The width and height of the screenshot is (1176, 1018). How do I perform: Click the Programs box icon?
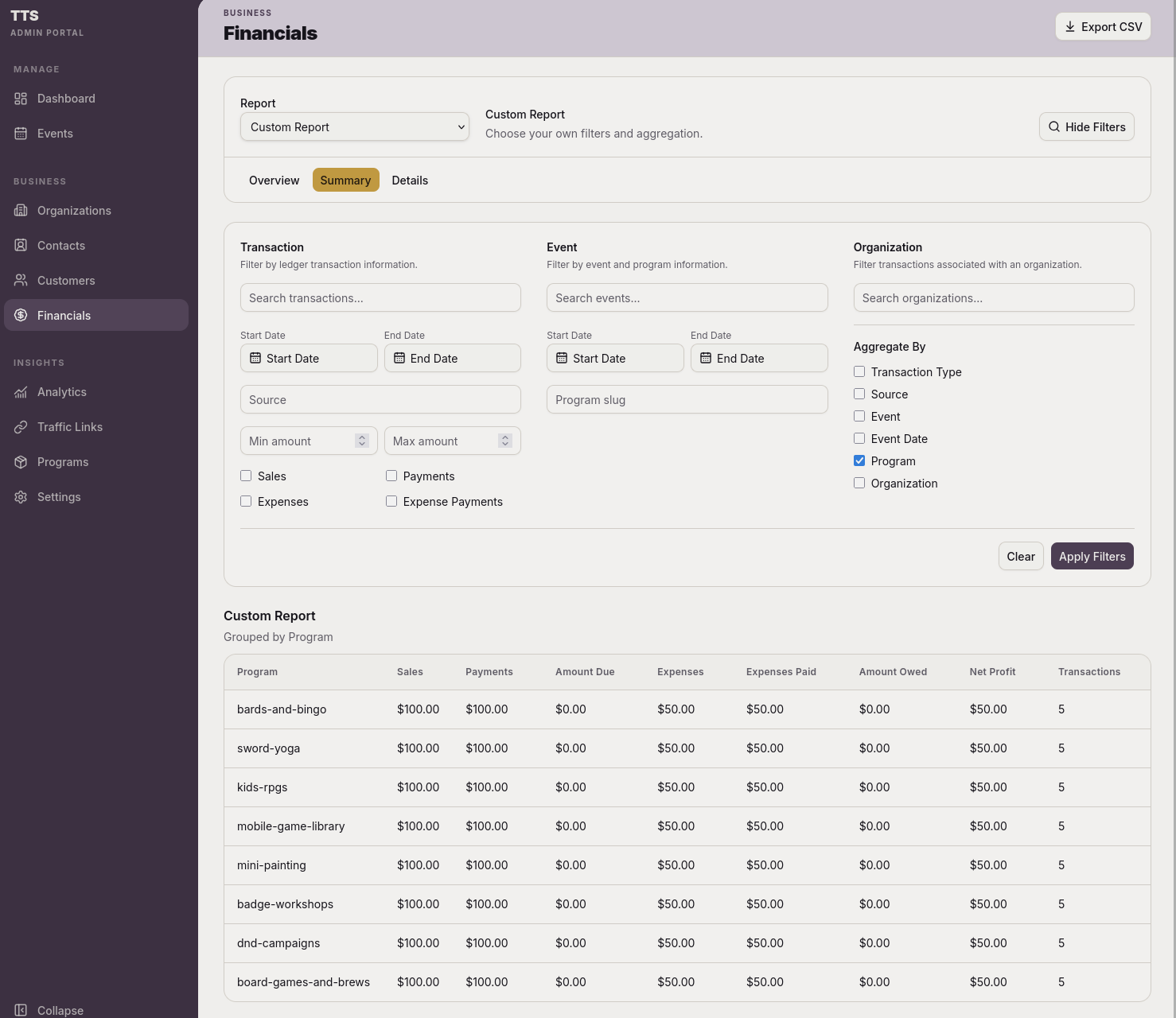click(x=21, y=462)
